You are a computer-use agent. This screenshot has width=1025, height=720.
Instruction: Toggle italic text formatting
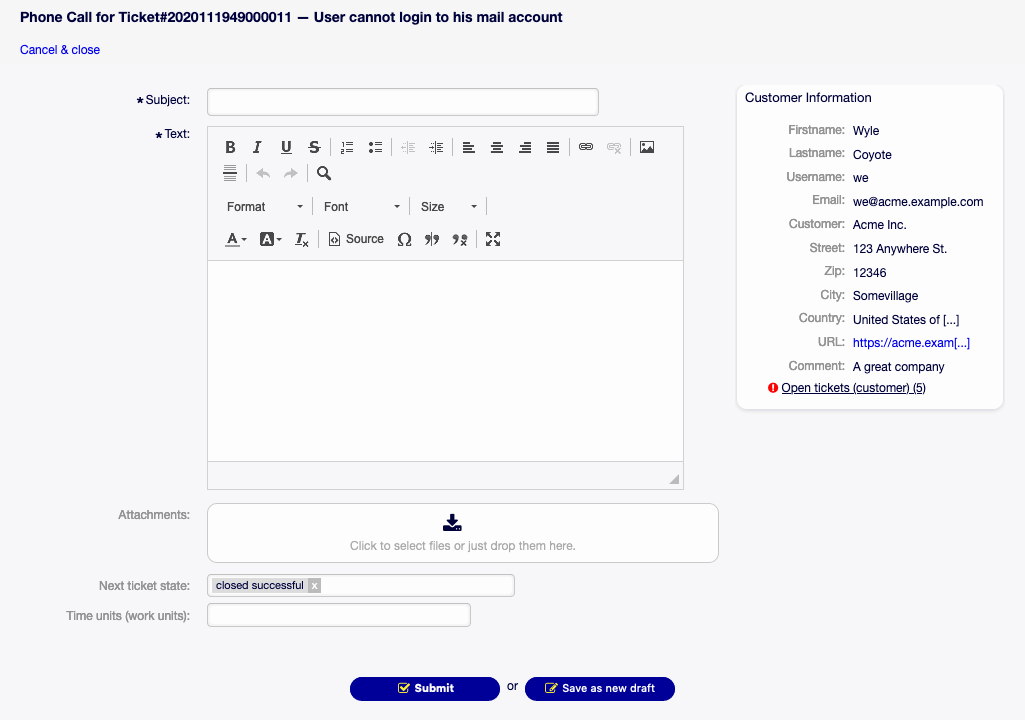257,147
